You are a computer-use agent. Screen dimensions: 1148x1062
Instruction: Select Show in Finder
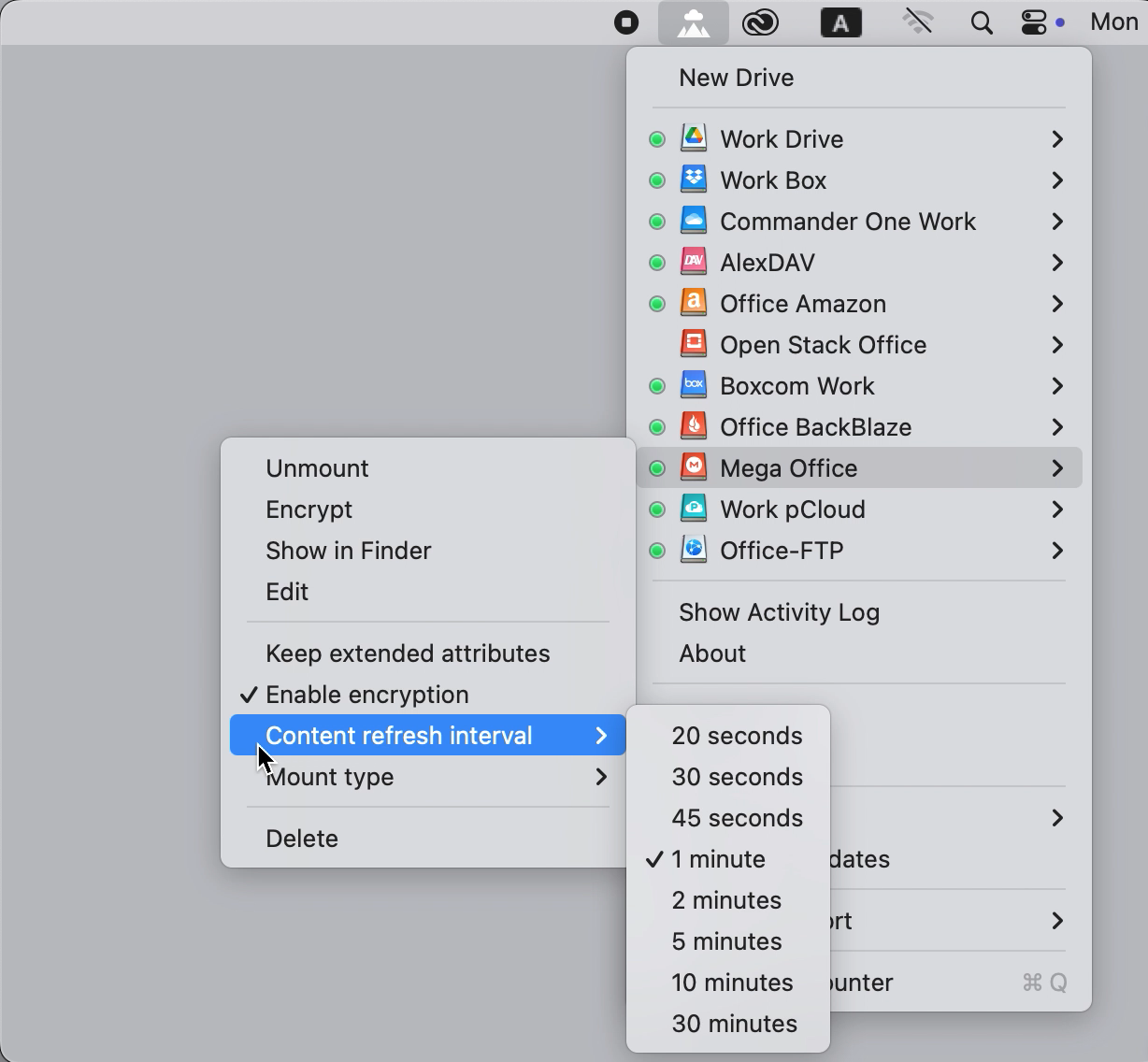click(x=428, y=551)
